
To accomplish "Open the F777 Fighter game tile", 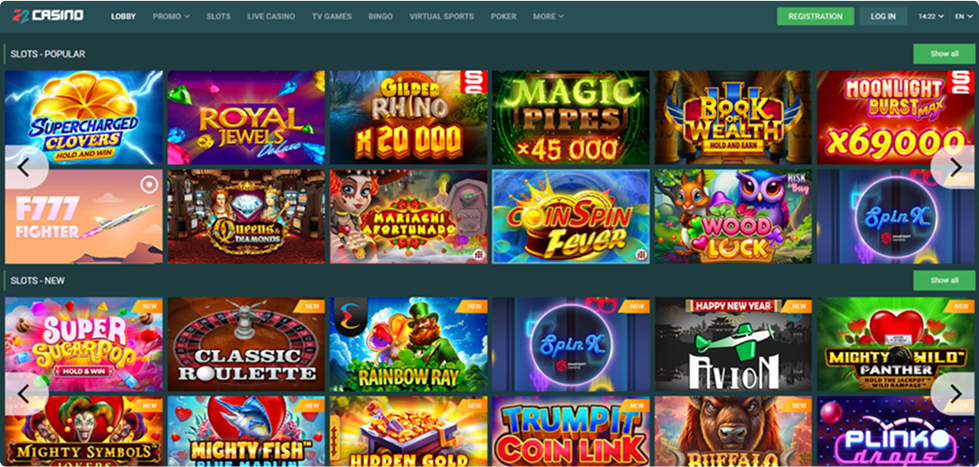I will [84, 217].
